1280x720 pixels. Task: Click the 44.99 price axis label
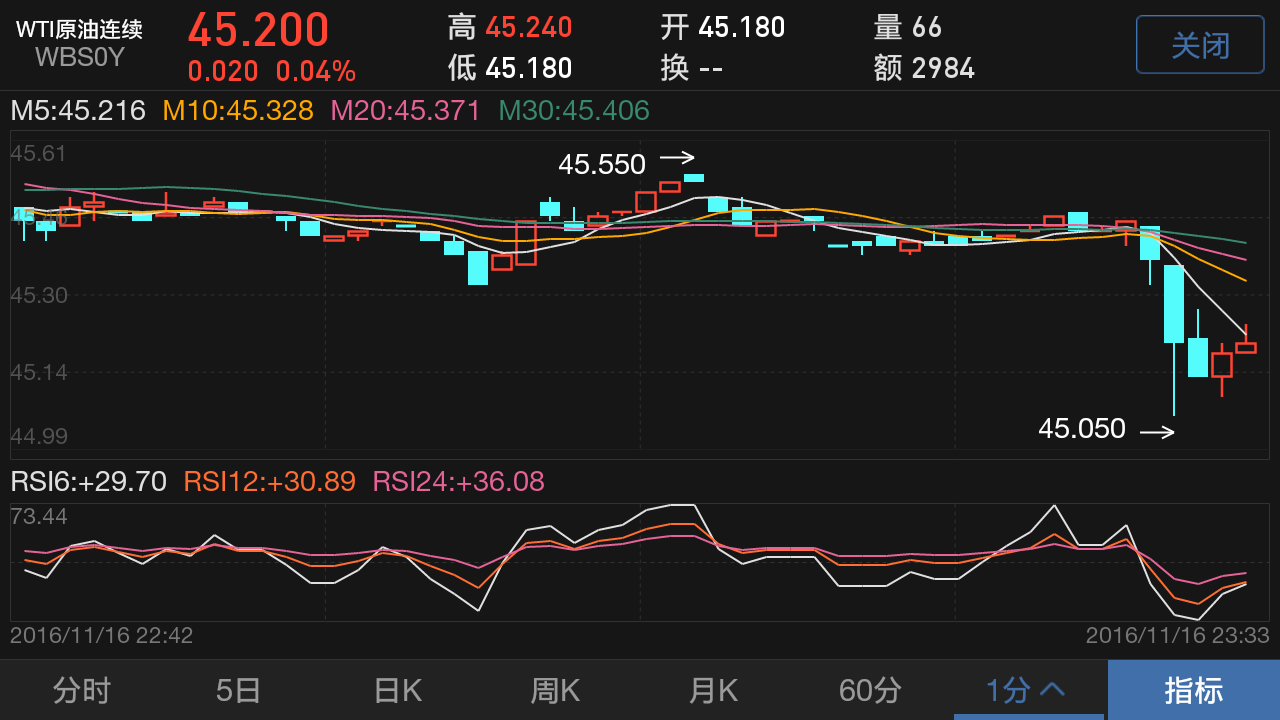[39, 436]
